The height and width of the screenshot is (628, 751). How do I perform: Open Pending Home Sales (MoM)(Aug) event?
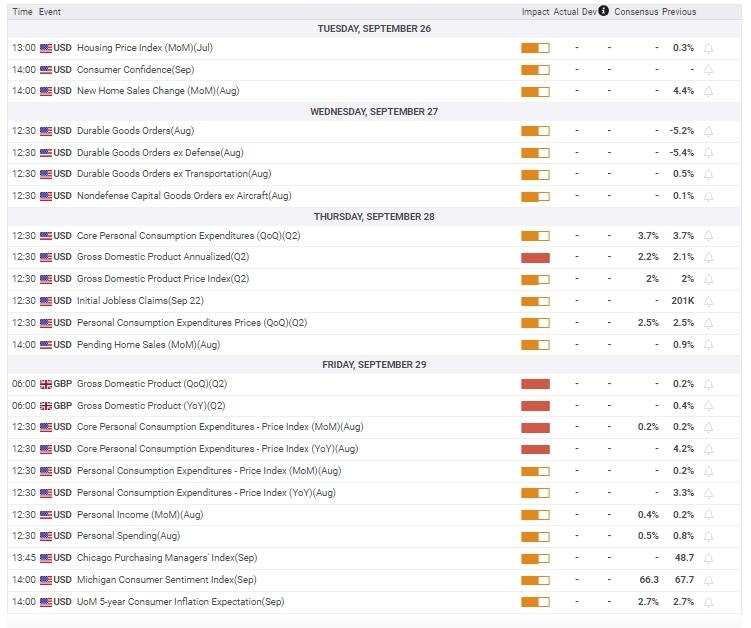[x=148, y=345]
